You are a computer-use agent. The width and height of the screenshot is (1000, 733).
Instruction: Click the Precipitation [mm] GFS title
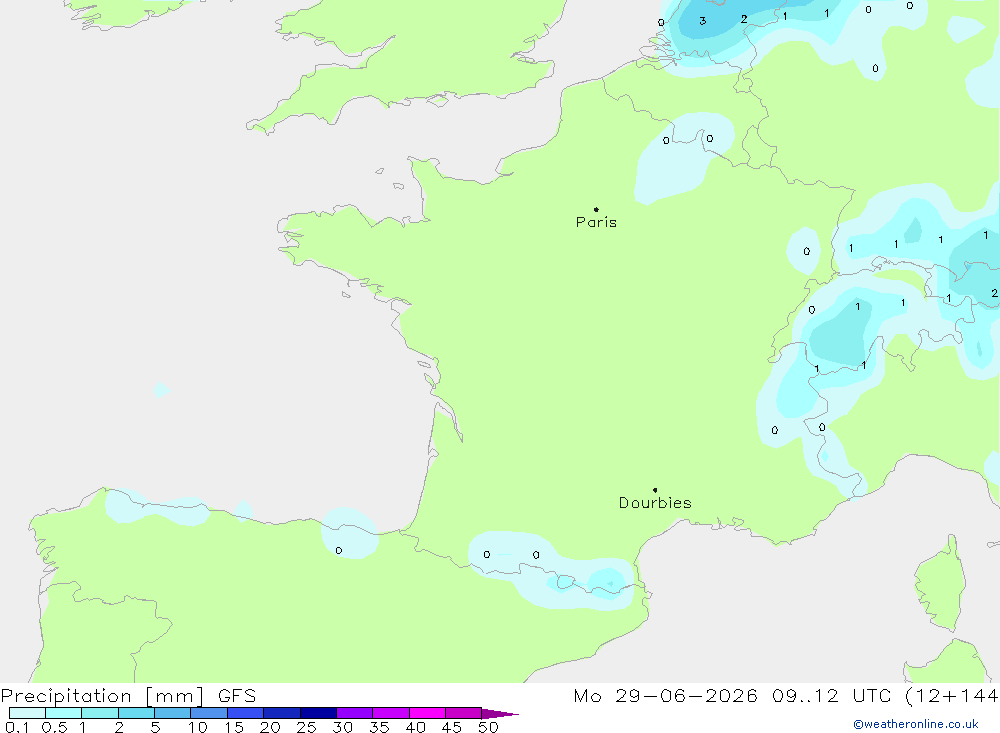pos(128,696)
